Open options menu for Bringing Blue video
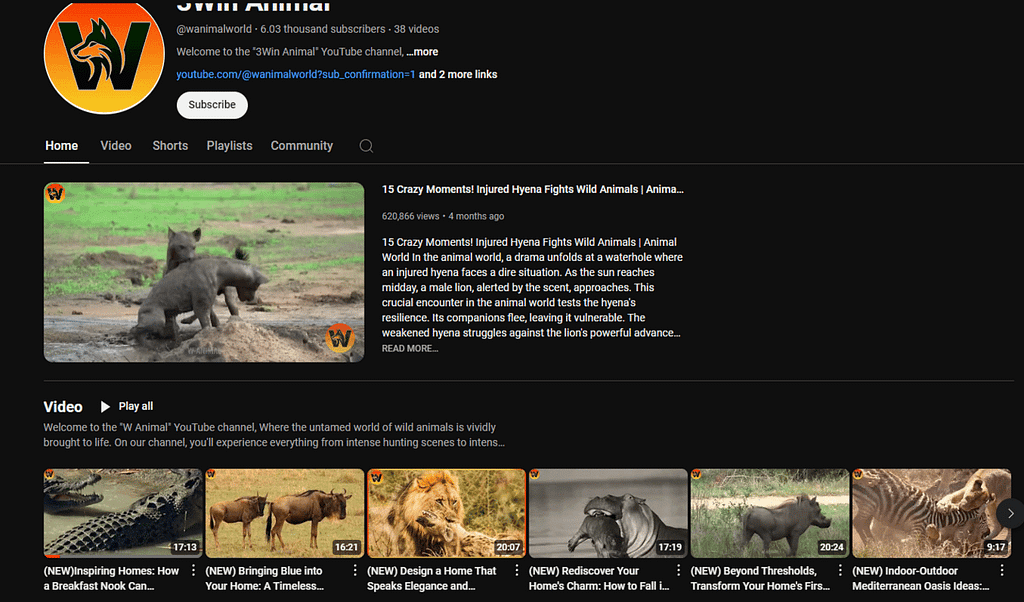Viewport: 1024px width, 602px height. 355,571
